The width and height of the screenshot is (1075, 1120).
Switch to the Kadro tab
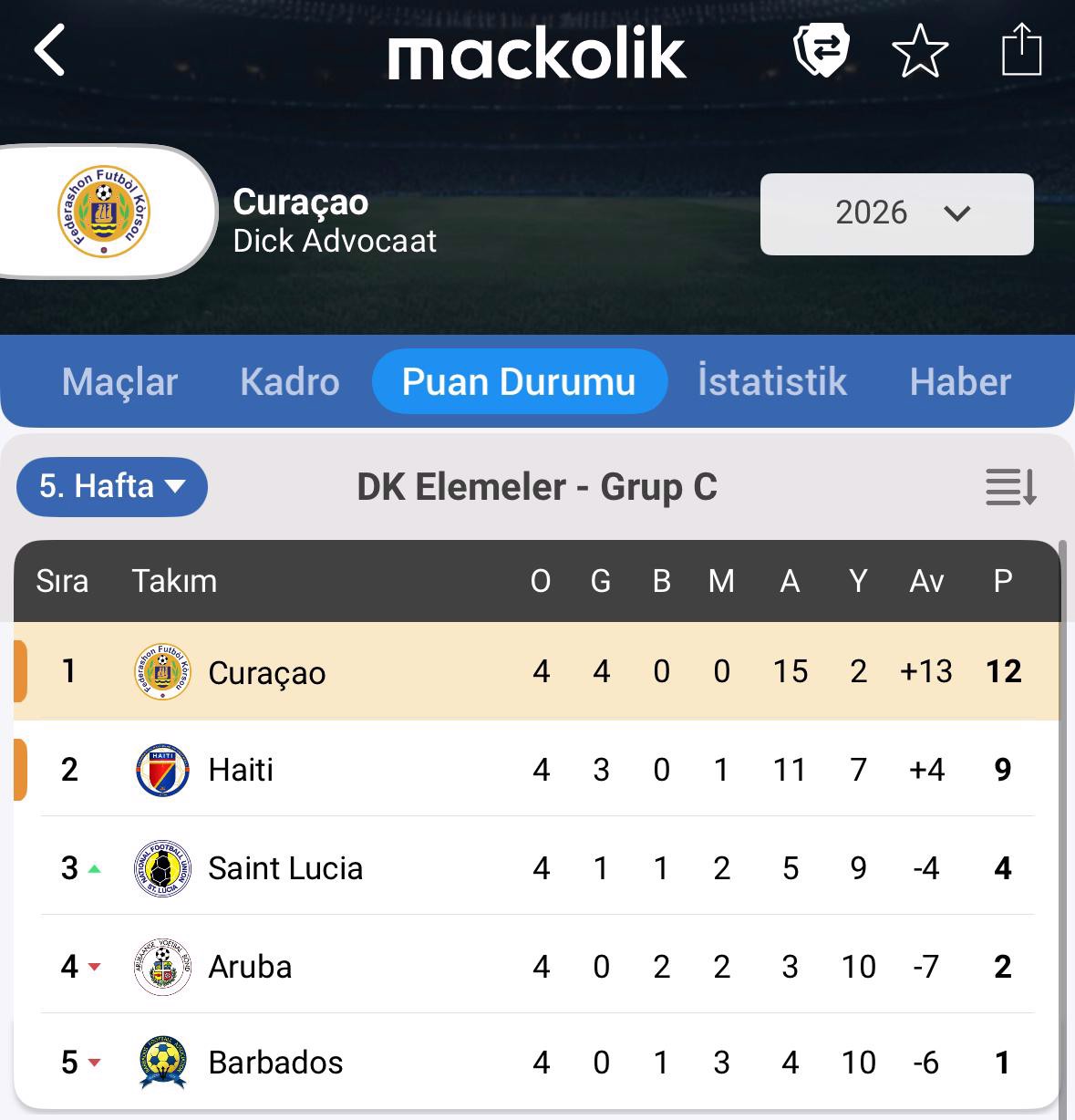pos(290,382)
